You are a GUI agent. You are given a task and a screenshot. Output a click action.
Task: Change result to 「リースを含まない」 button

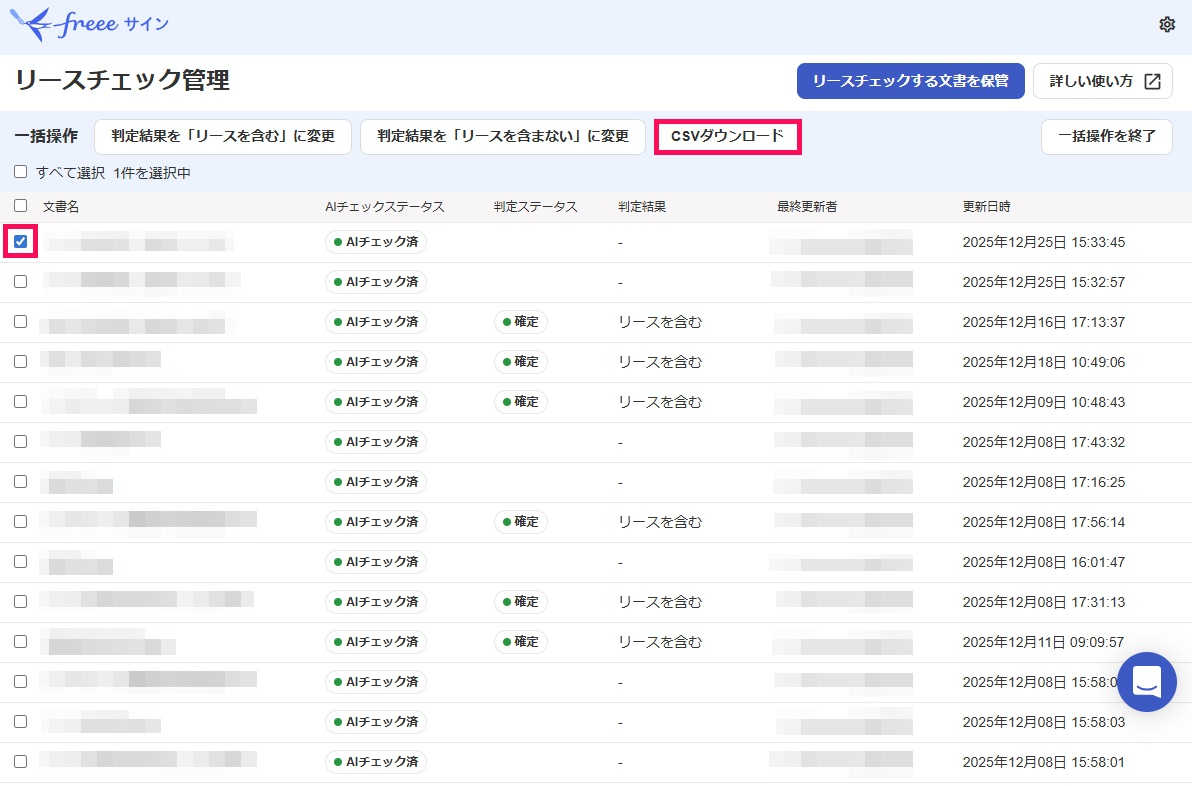coord(502,136)
